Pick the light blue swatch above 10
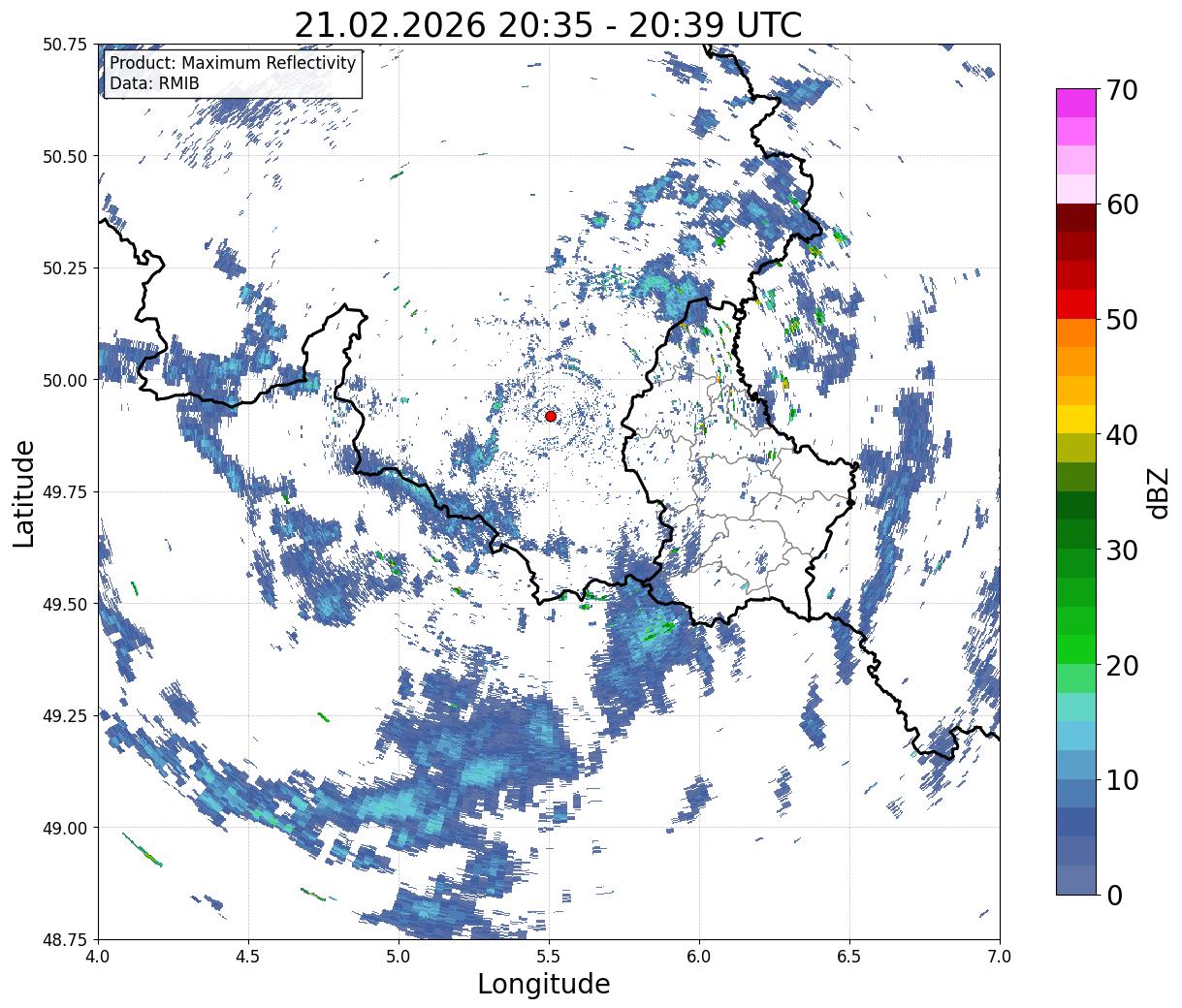Screen dimensions: 1182x1008 pos(1076,736)
